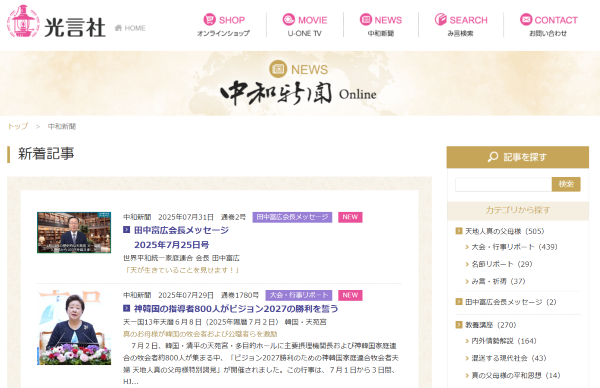The width and height of the screenshot is (600, 388).
Task: Select category 教養講座 (270)
Action: (x=491, y=325)
